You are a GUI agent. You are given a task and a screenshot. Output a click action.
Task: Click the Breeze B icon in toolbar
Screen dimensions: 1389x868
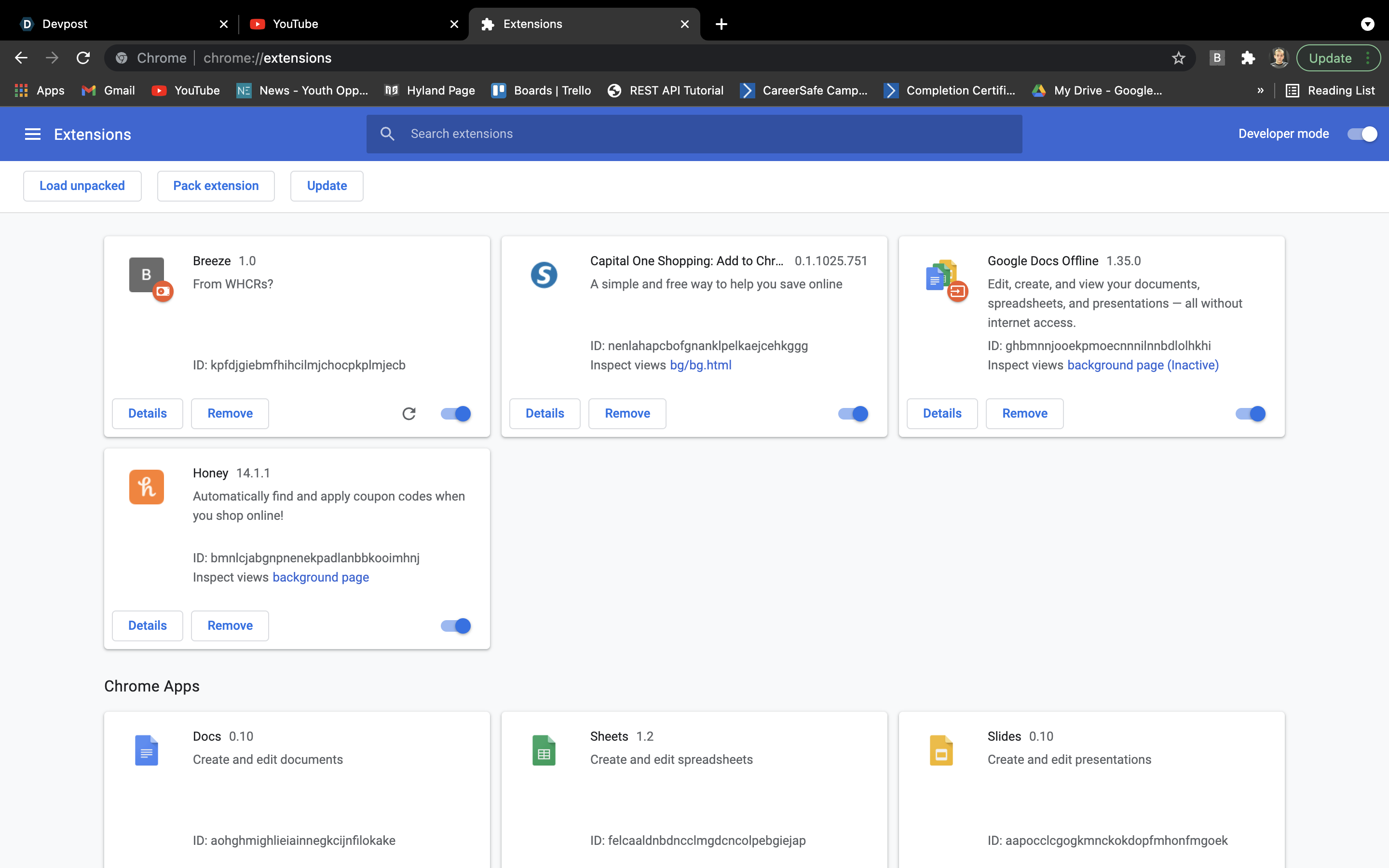tap(1217, 58)
